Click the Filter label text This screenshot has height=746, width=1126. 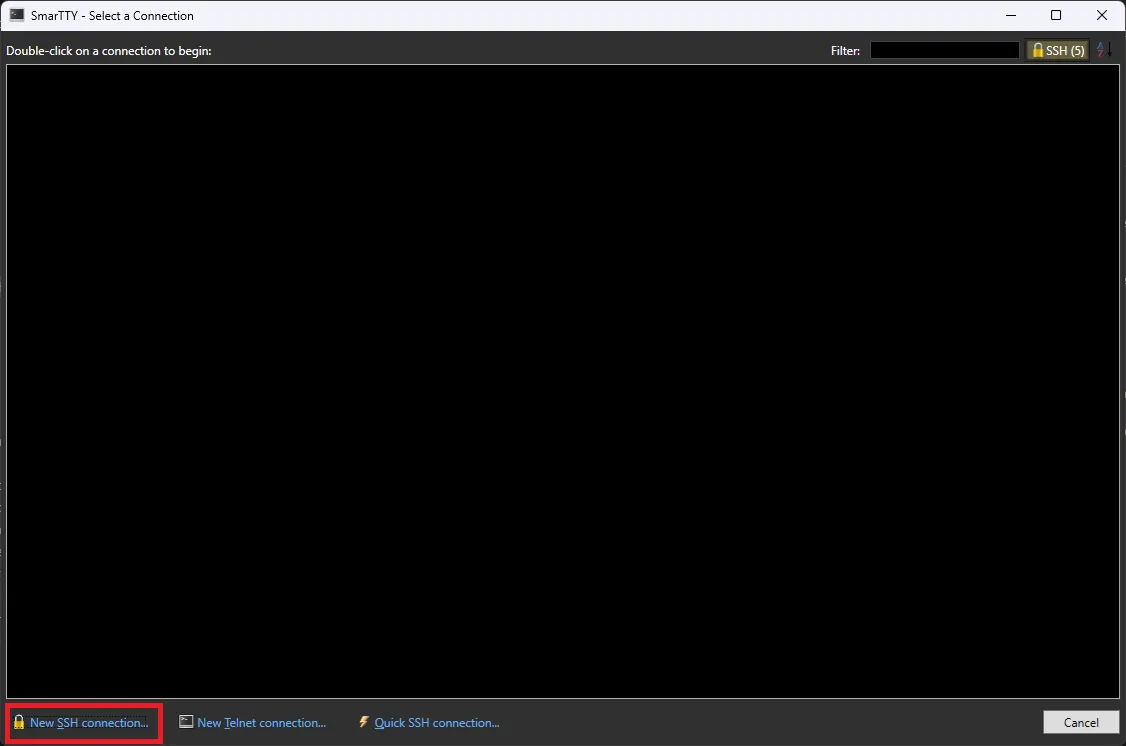(x=845, y=49)
